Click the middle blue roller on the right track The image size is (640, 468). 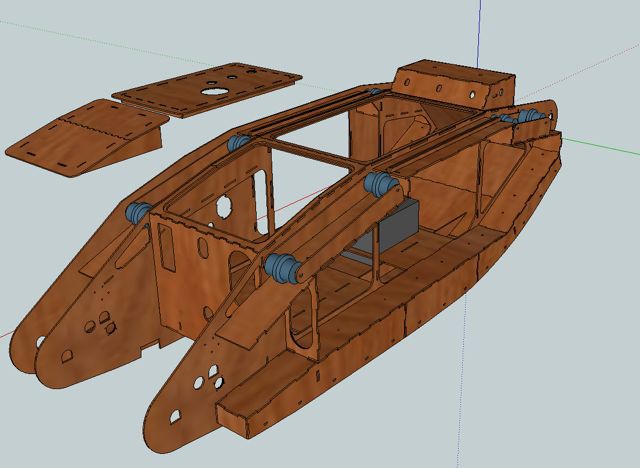378,184
